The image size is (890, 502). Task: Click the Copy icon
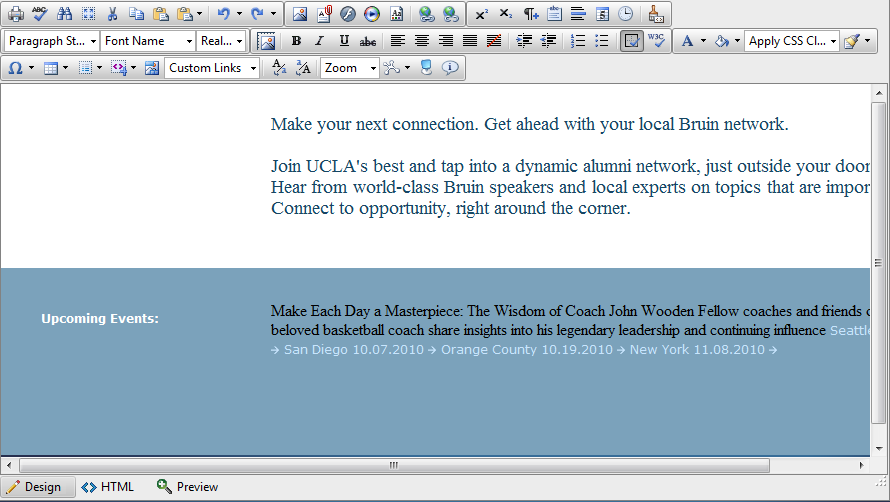[136, 14]
